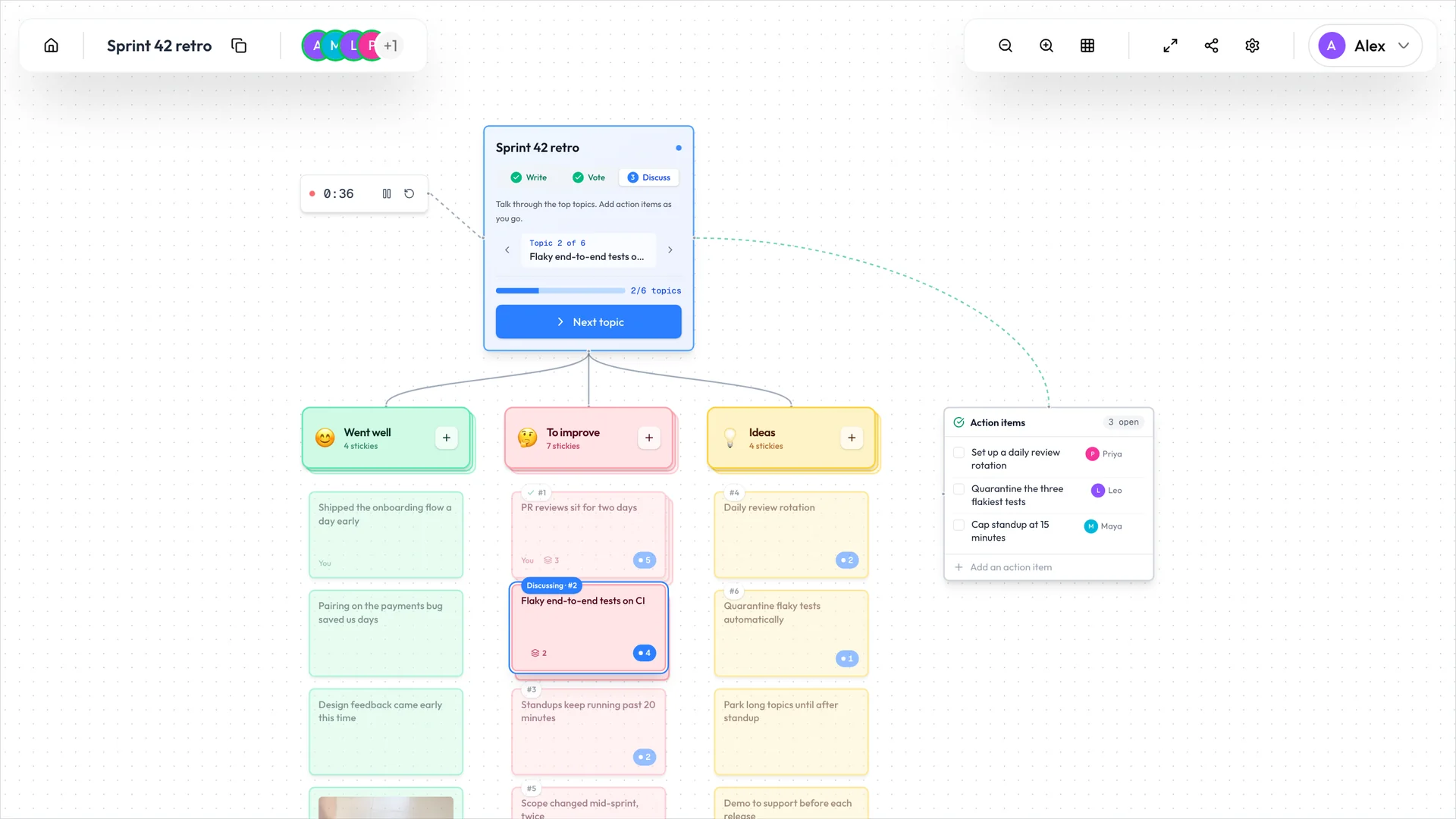Check off Set up a daily review rotation
1456x819 pixels.
(959, 453)
